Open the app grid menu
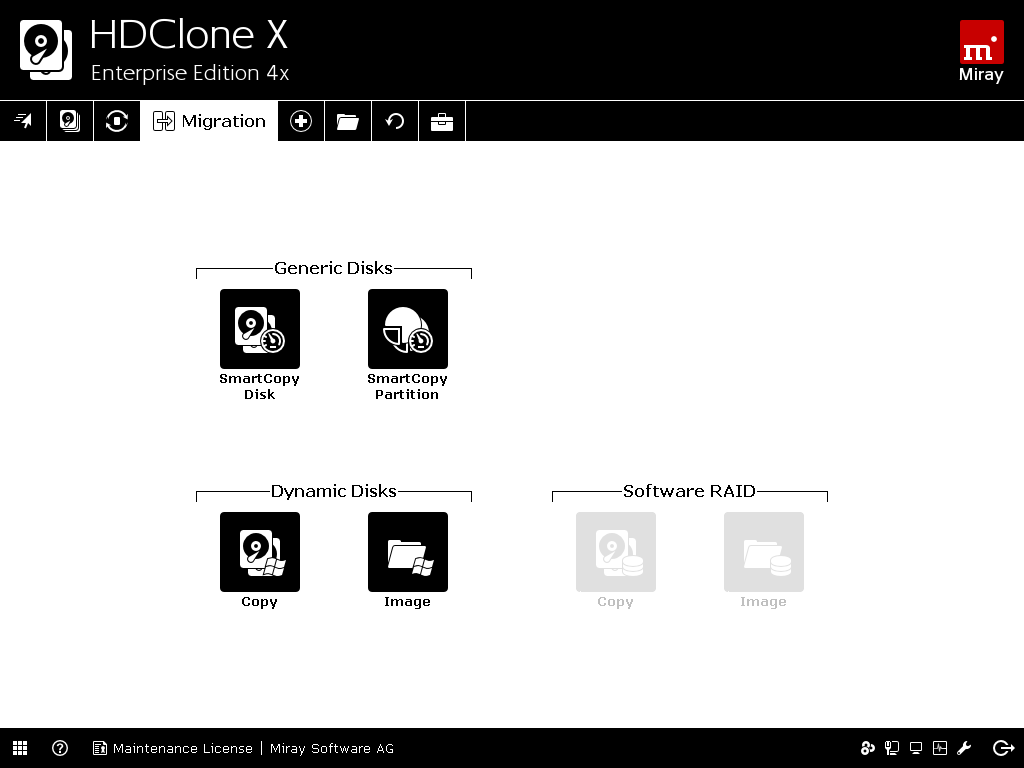 pyautogui.click(x=20, y=748)
